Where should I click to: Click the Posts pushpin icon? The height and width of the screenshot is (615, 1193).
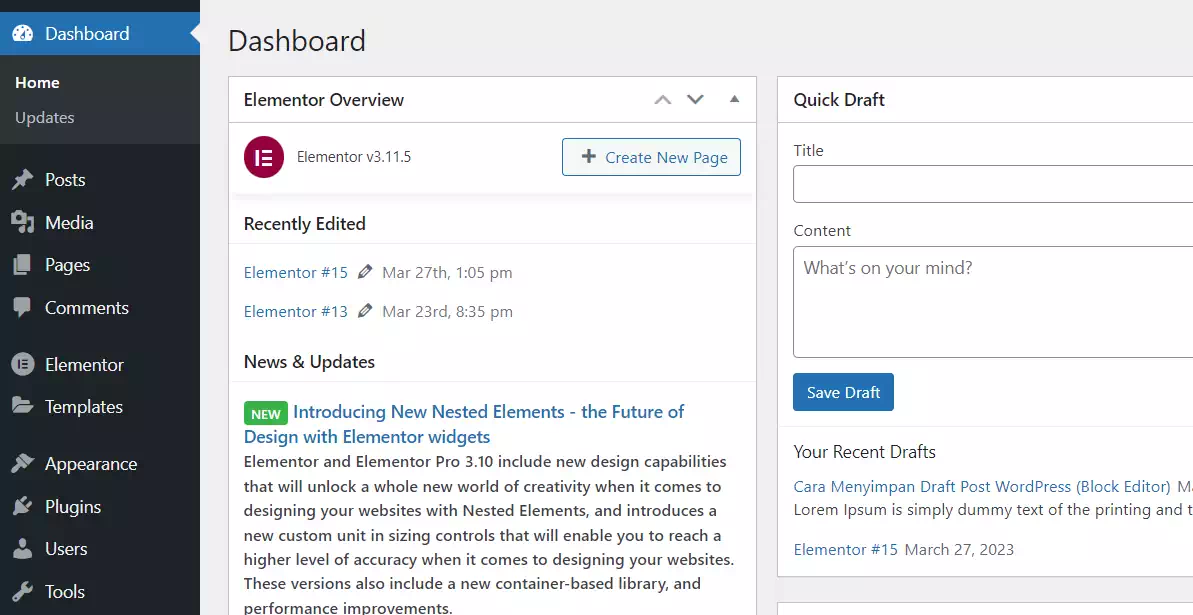point(23,180)
